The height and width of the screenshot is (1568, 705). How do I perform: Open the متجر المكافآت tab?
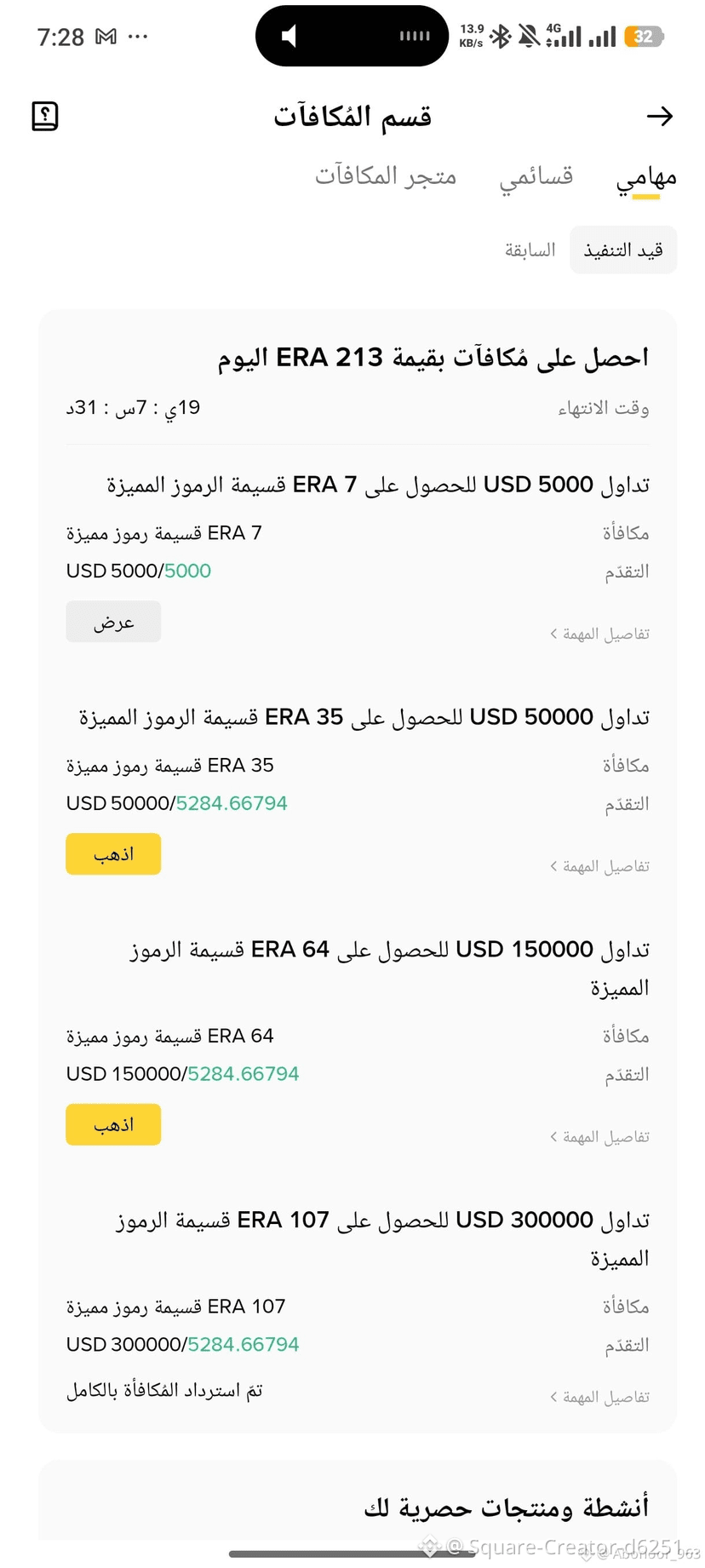tap(386, 175)
